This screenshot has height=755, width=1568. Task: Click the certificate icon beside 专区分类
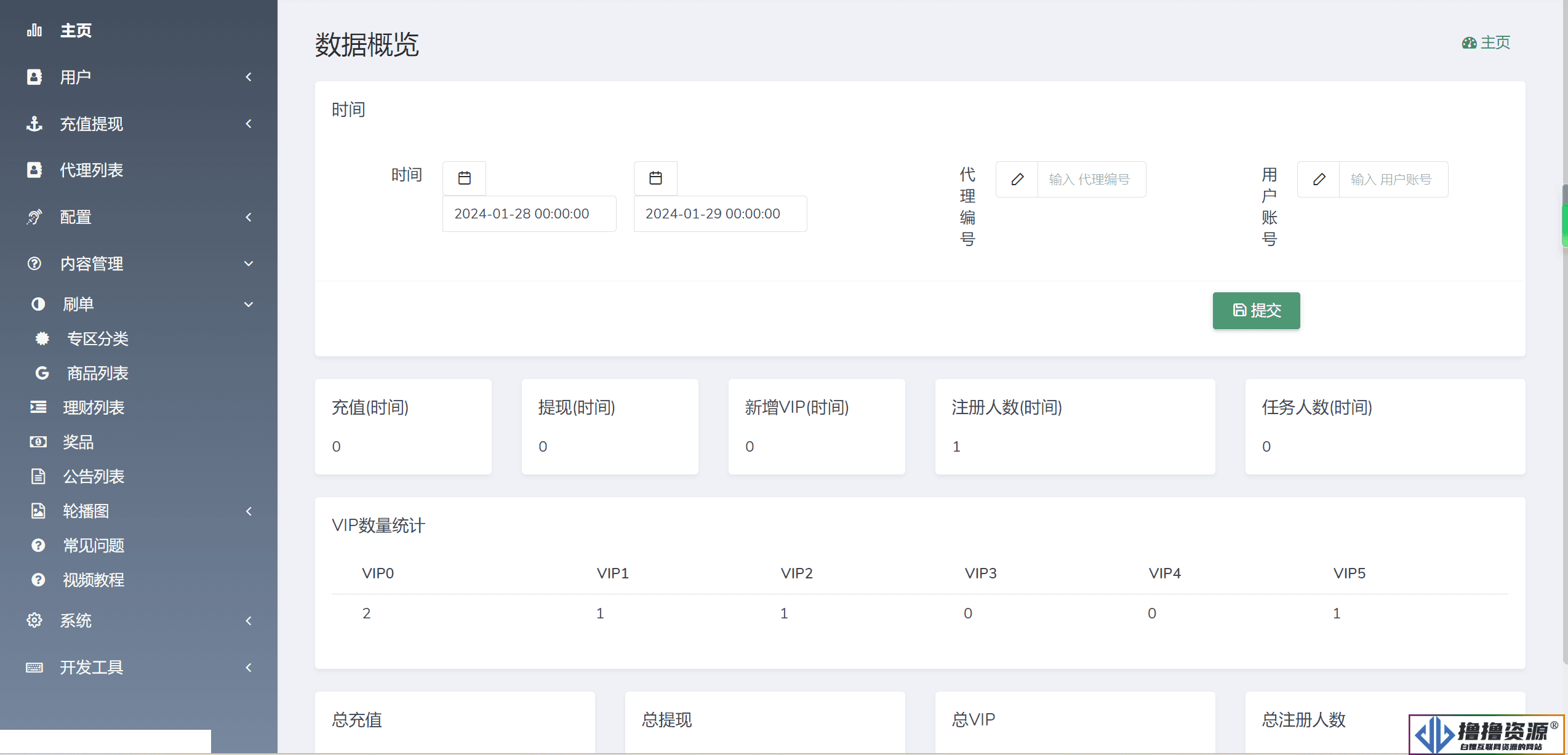(42, 338)
